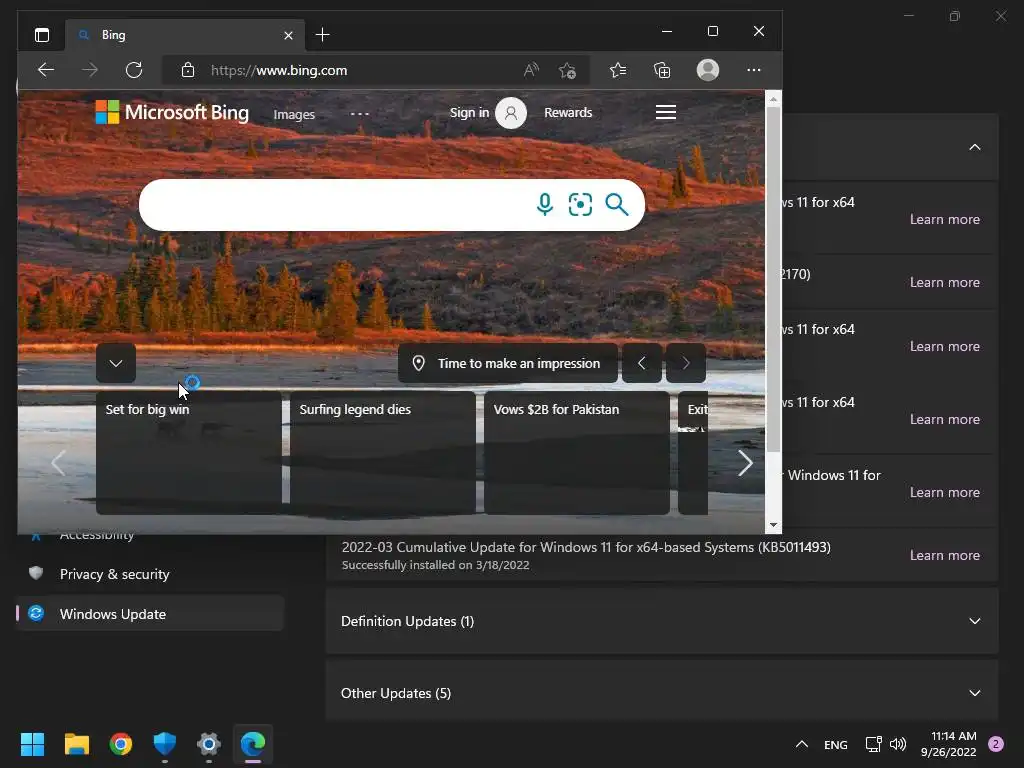Click Edge vertical scrollbar thumb

pos(773,280)
